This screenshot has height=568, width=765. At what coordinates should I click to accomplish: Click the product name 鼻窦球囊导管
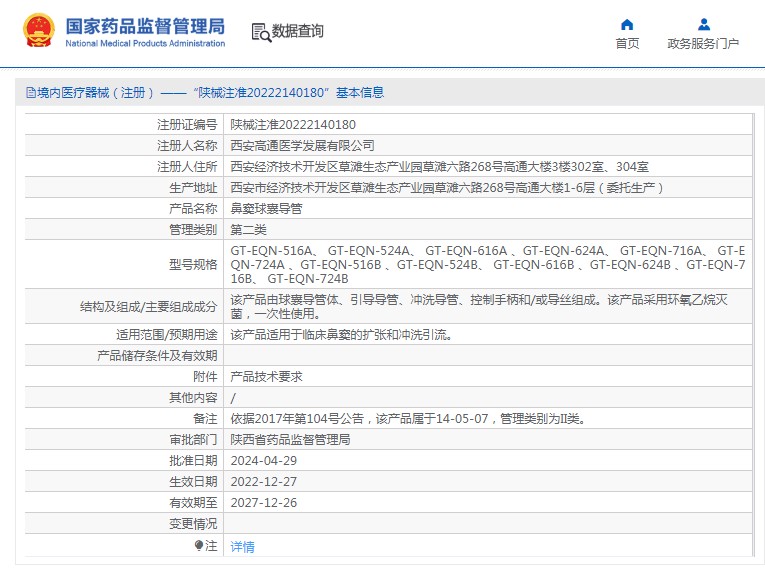click(x=266, y=209)
